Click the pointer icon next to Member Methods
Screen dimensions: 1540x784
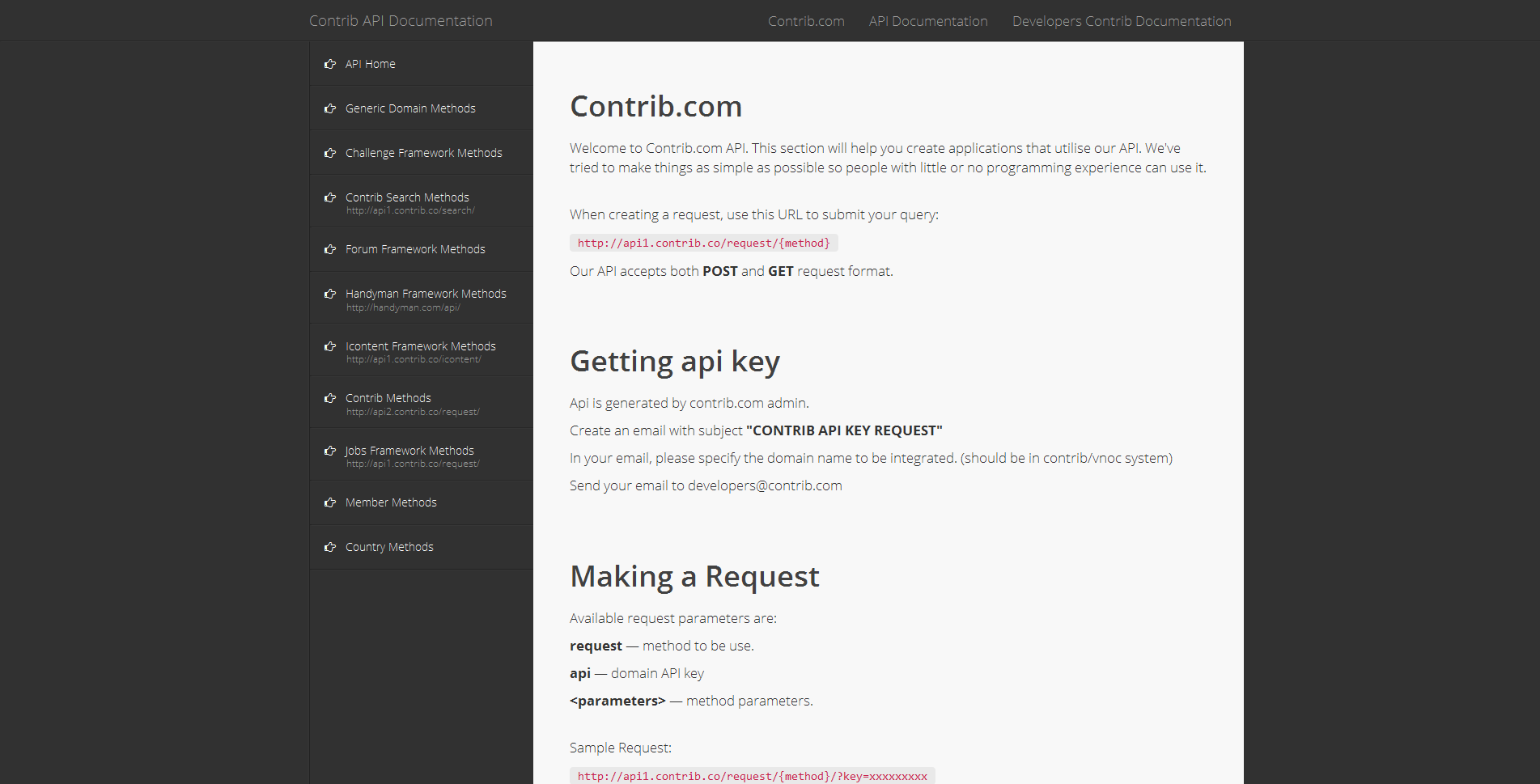pyautogui.click(x=330, y=502)
